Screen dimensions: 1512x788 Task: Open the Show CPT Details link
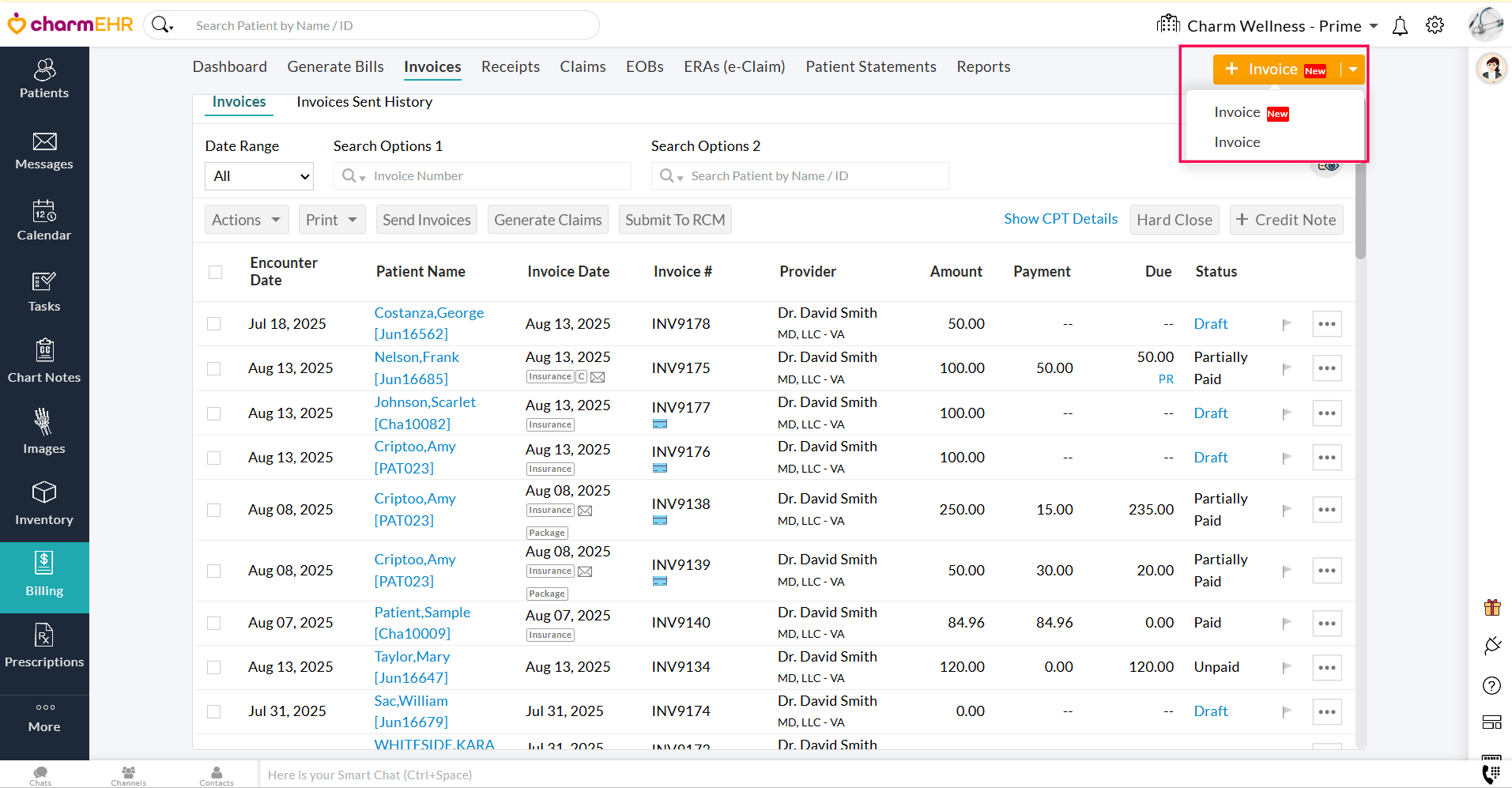tap(1060, 219)
